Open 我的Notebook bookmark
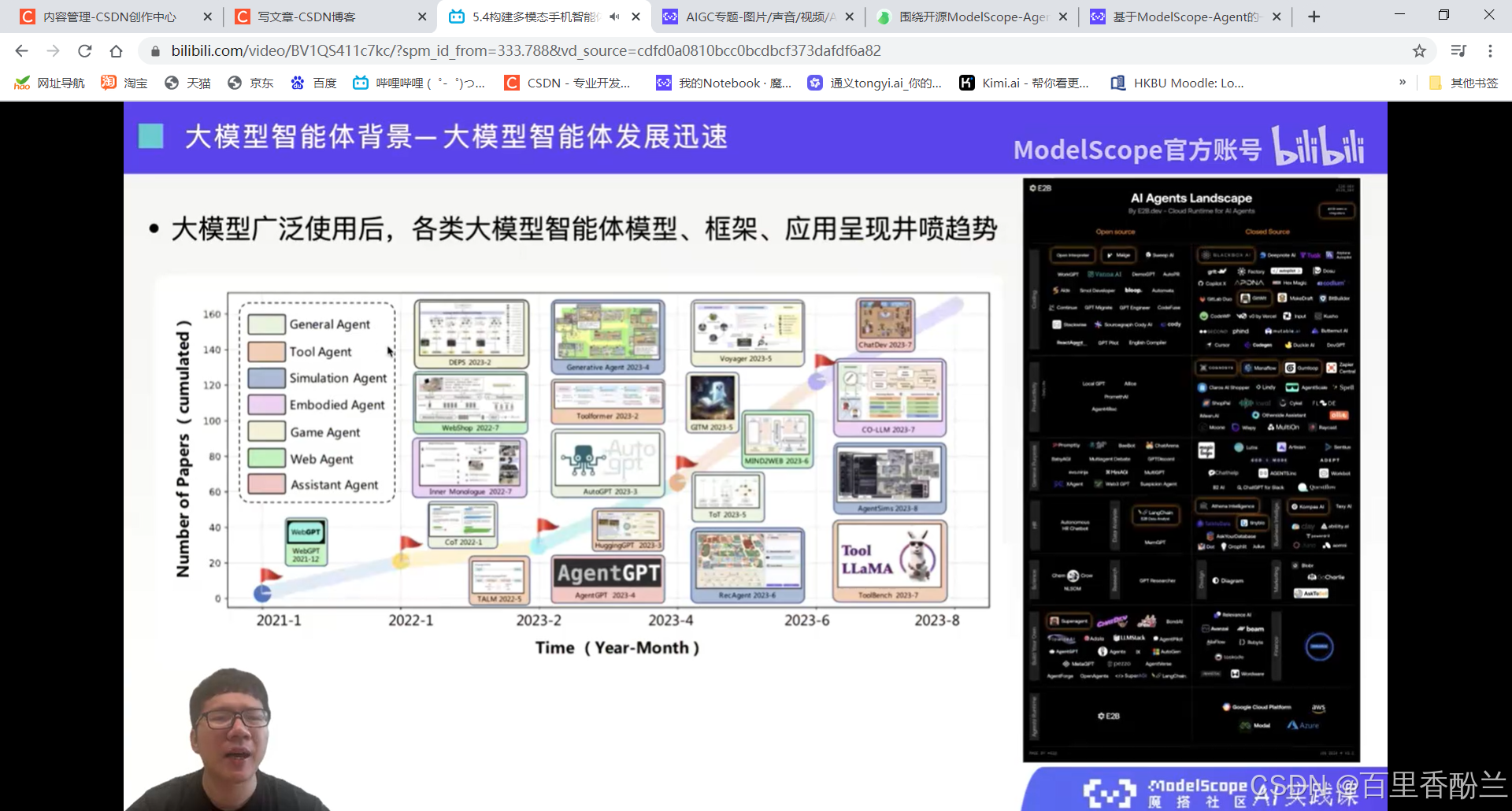The height and width of the screenshot is (811, 1512). [724, 83]
